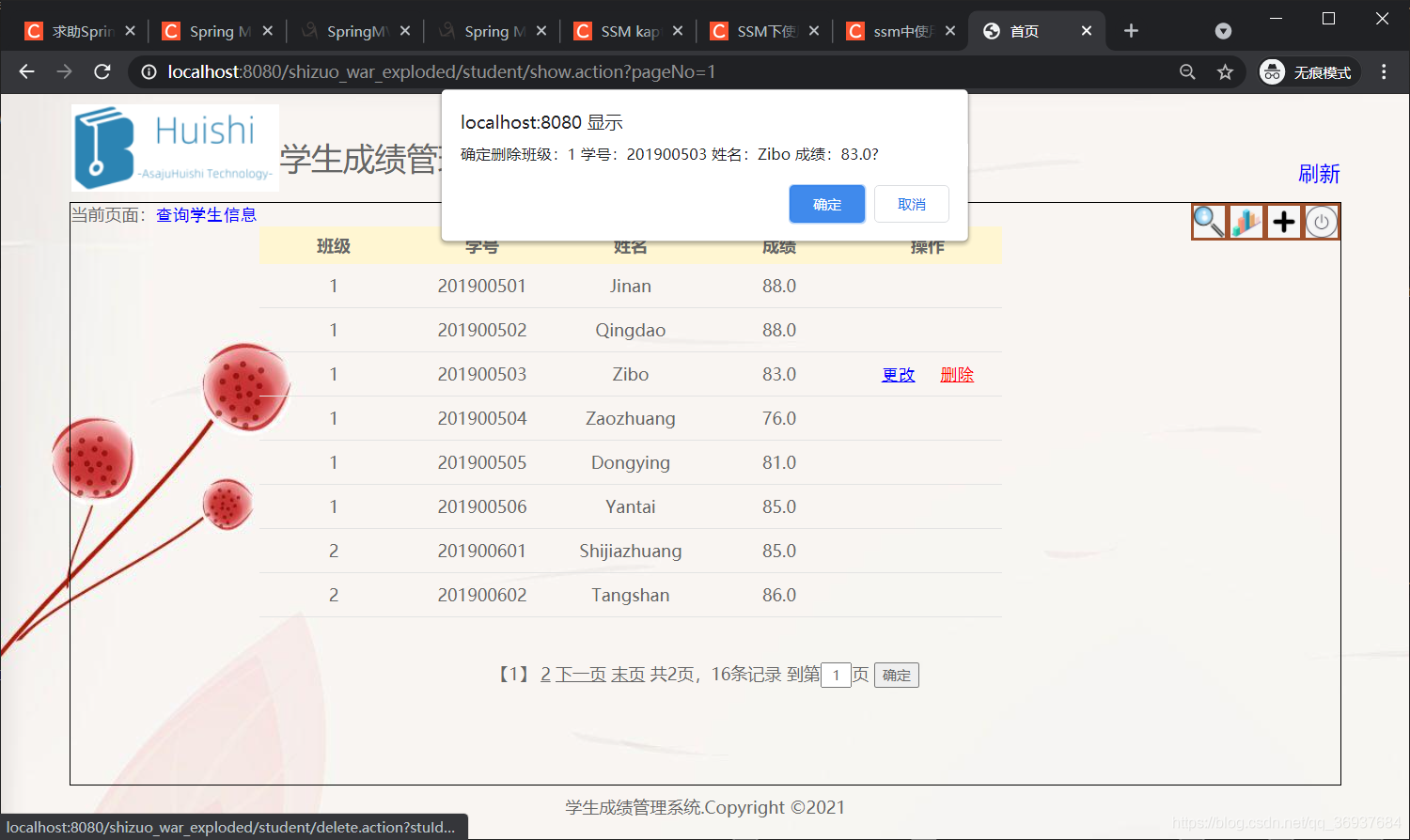Close the 求助Spring tab
Image resolution: width=1410 pixels, height=840 pixels.
click(130, 31)
